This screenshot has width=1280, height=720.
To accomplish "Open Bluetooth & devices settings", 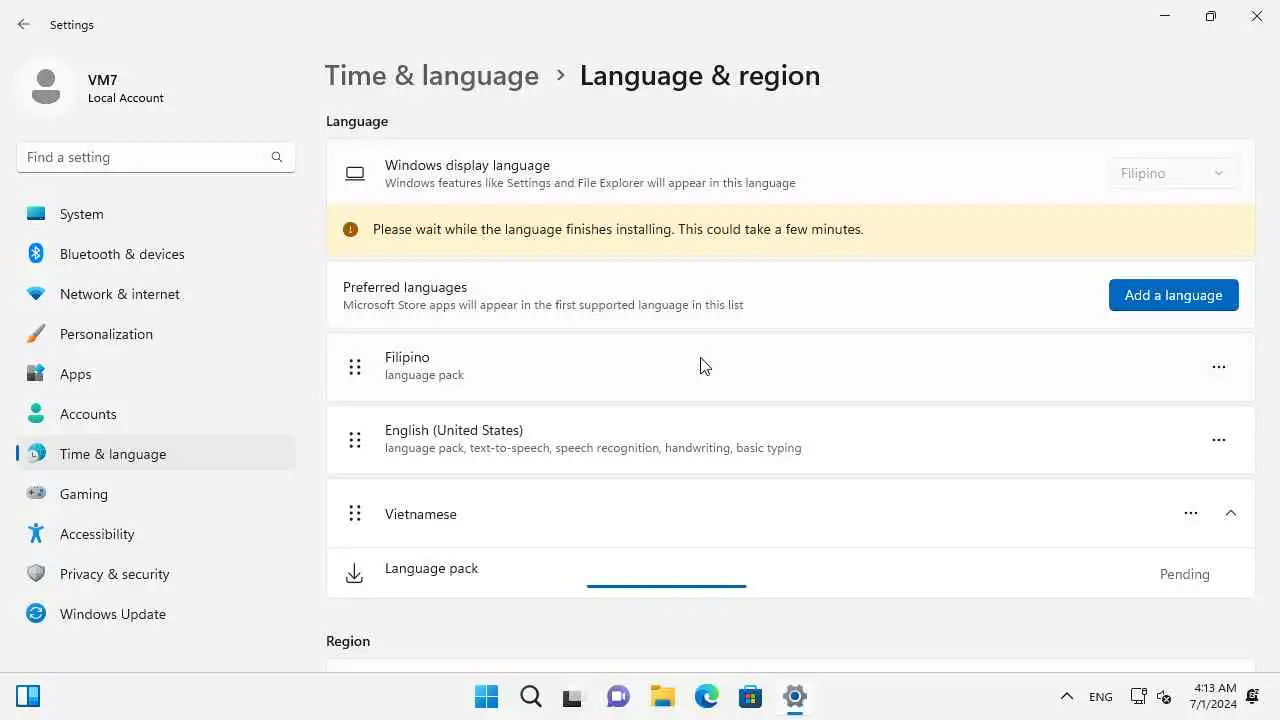I will pos(156,254).
